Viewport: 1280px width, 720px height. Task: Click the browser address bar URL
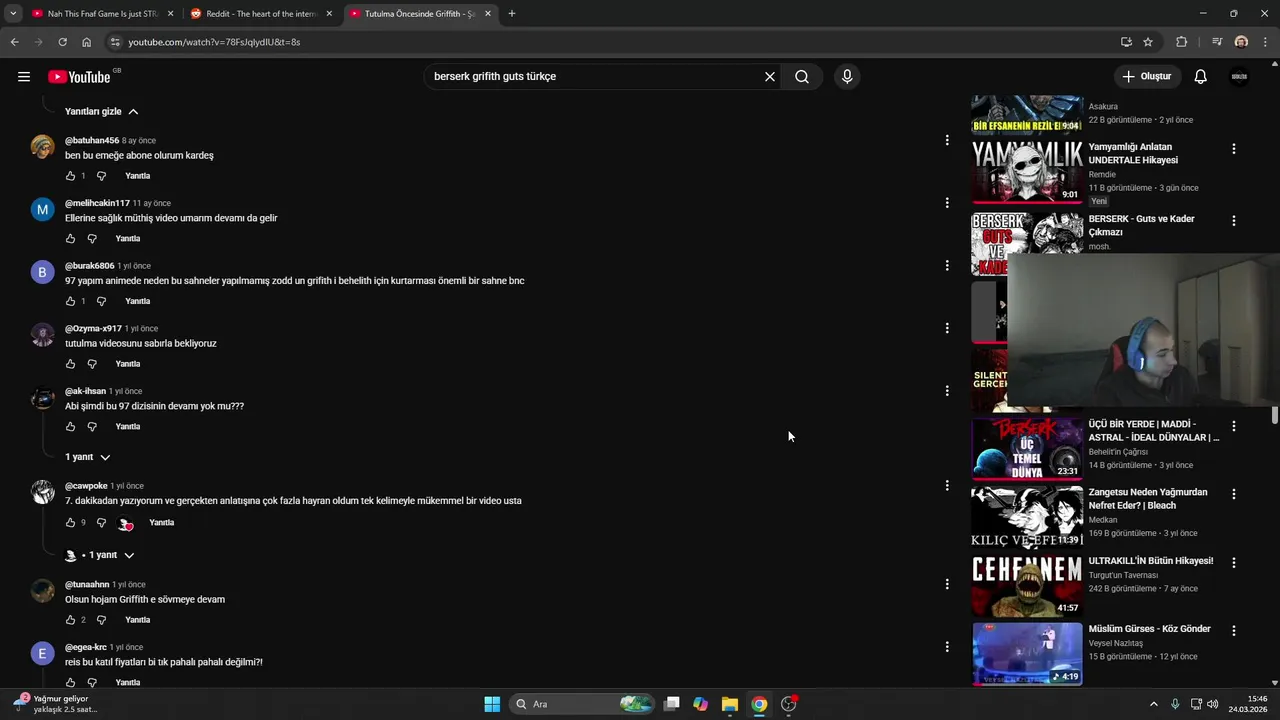tap(214, 42)
